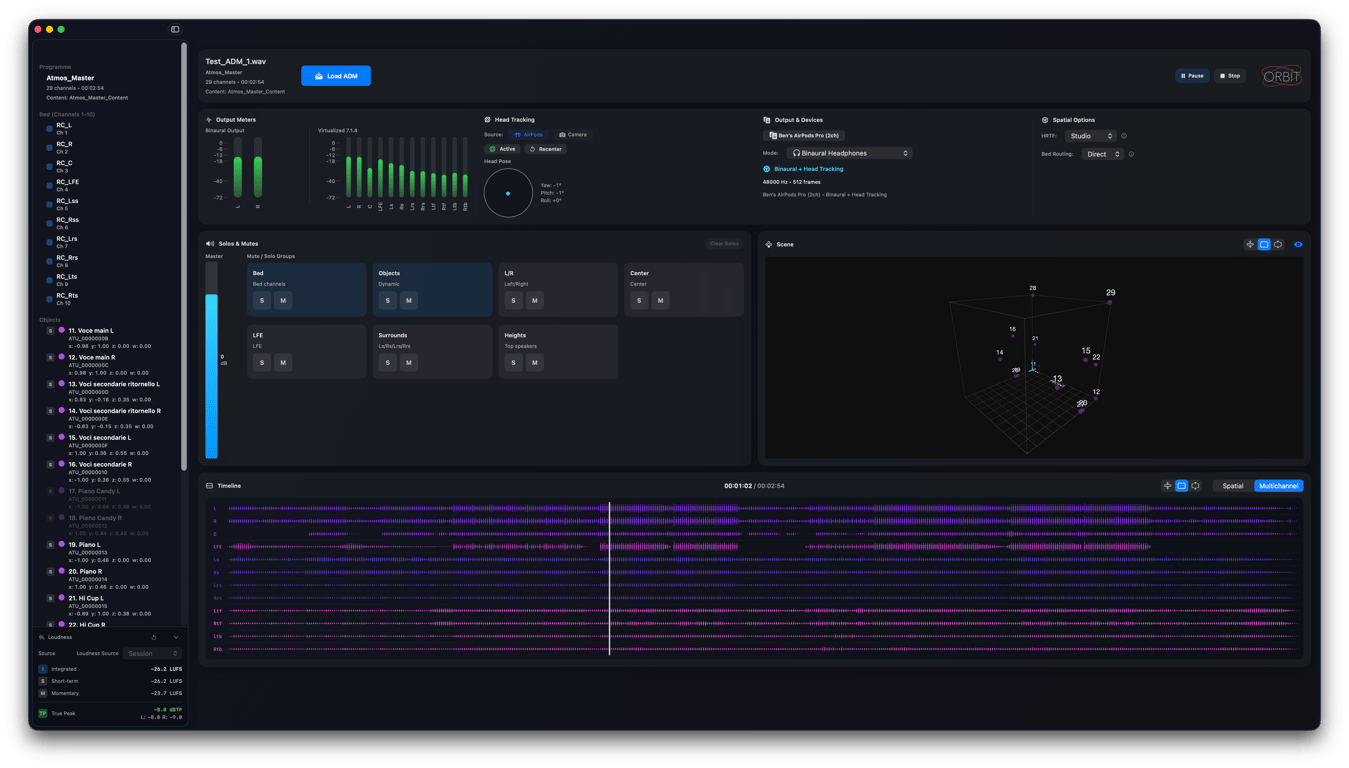Click the reset icon in the Loudness panel
1349x768 pixels.
154,637
